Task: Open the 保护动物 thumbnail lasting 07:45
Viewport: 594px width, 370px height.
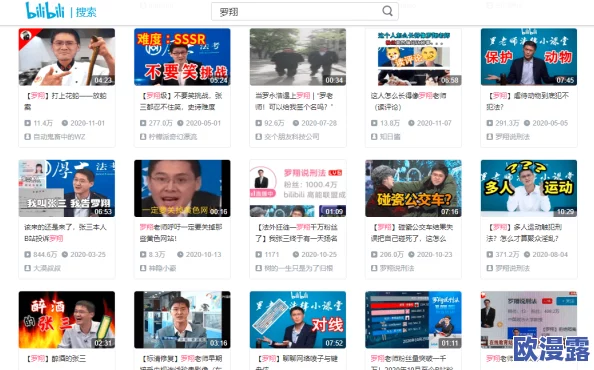Action: 529,57
